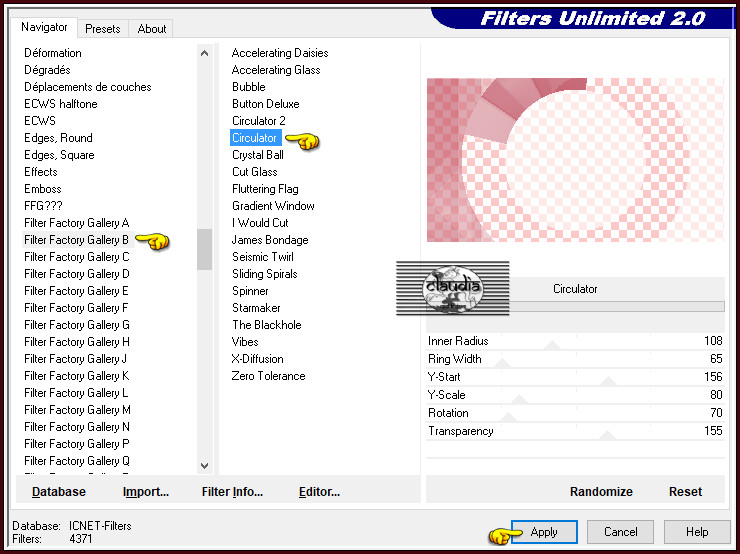Choose the Starmaker filter

(256, 308)
